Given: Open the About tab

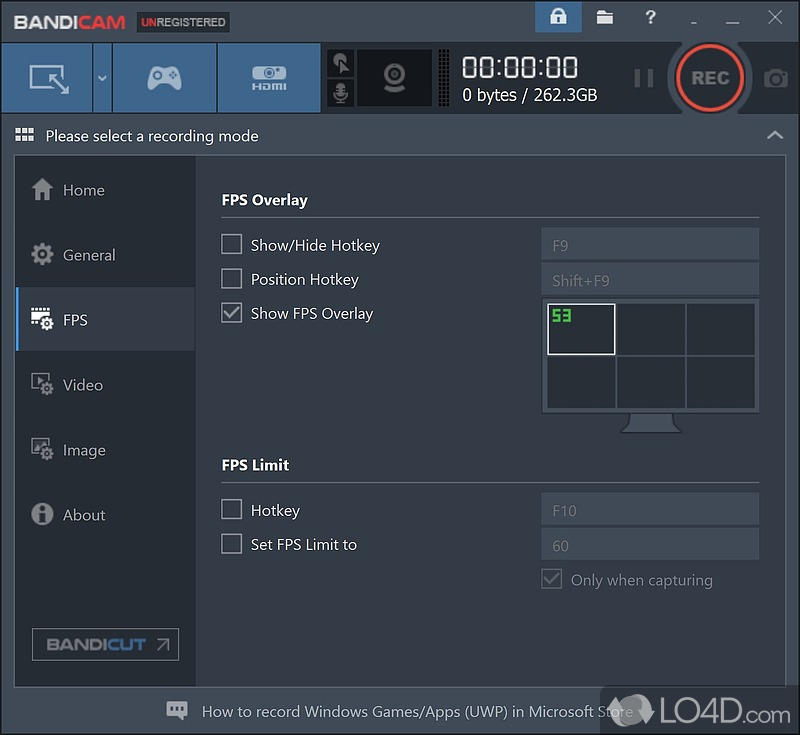Looking at the screenshot, I should (x=105, y=514).
